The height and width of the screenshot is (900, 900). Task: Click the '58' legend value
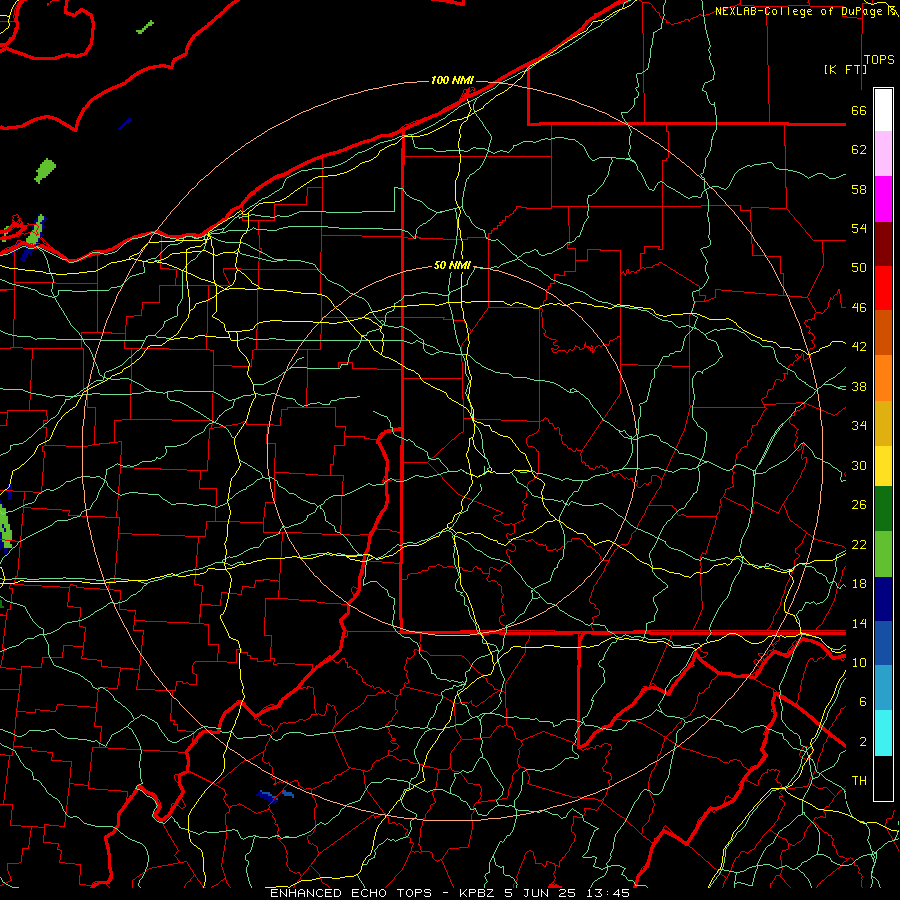pos(859,189)
